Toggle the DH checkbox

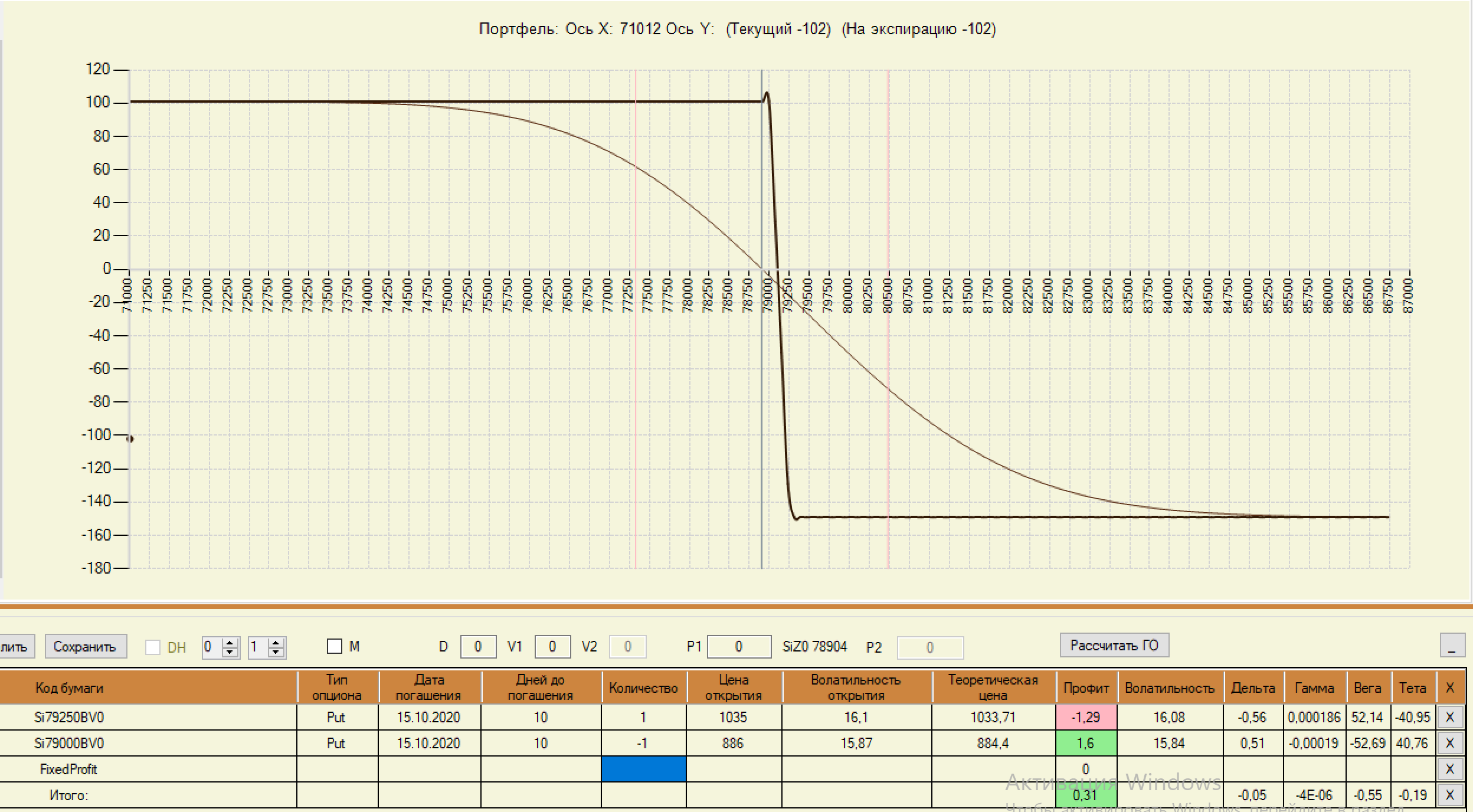pyautogui.click(x=153, y=647)
